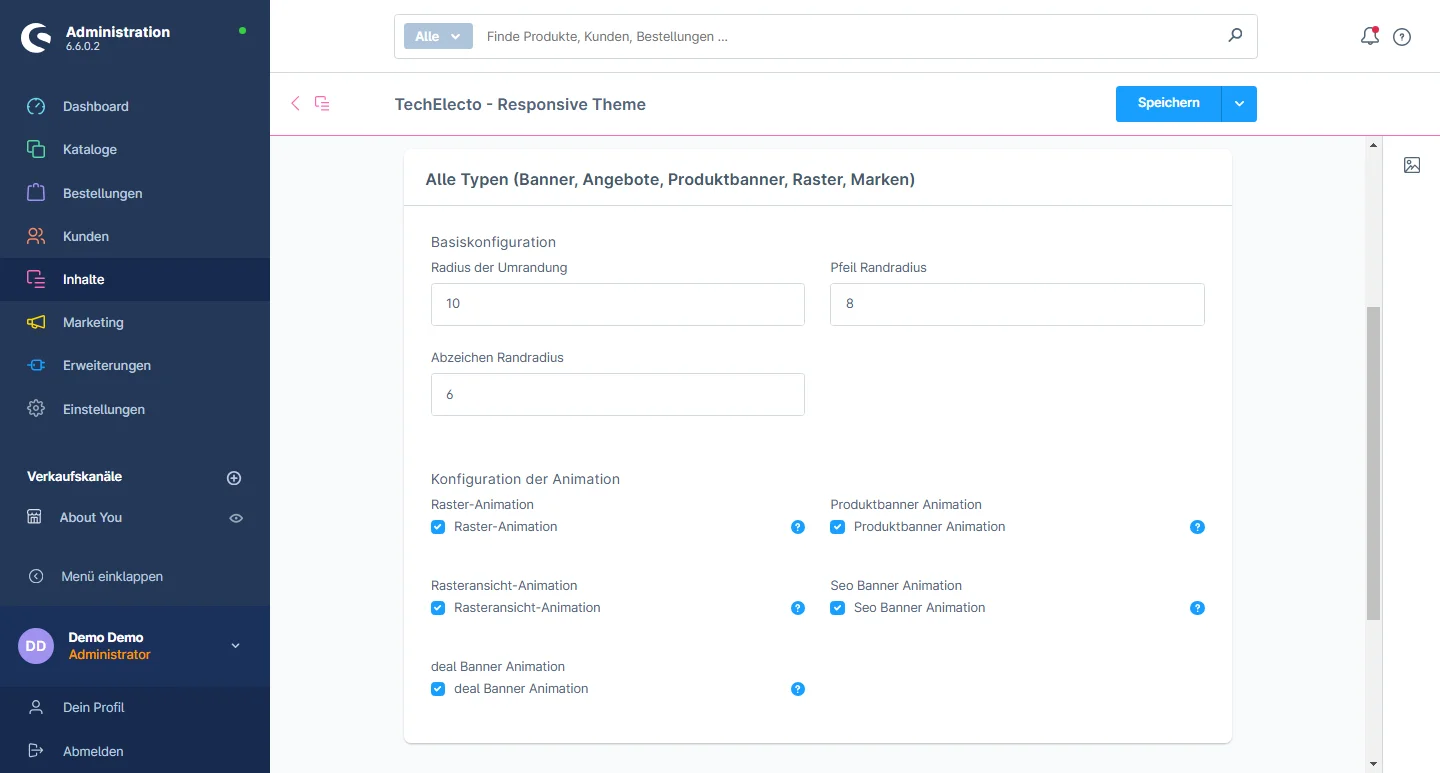1440x773 pixels.
Task: Show help tooltip for Raster-Animation
Action: pyautogui.click(x=797, y=527)
